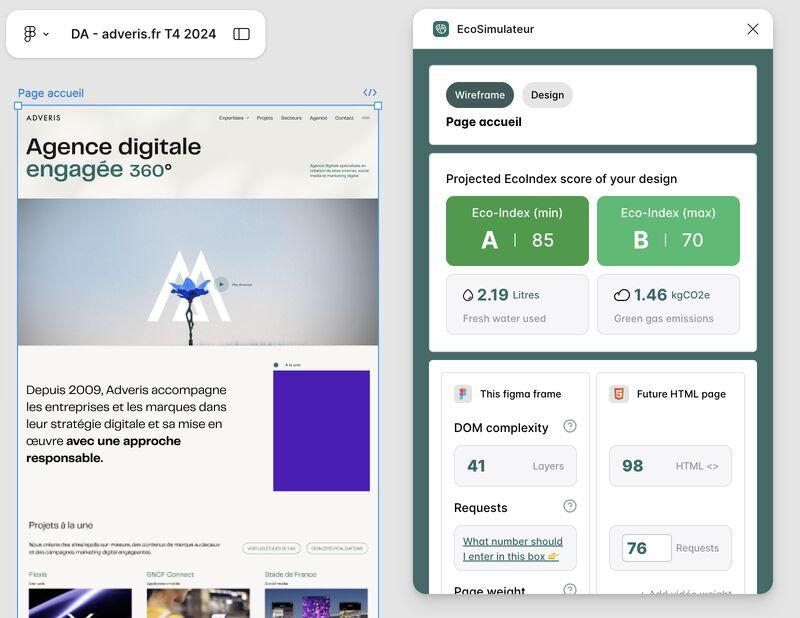This screenshot has height=618, width=800.
Task: Click the cloud icon beside 1.46 kgCO2e
Action: click(x=621, y=295)
